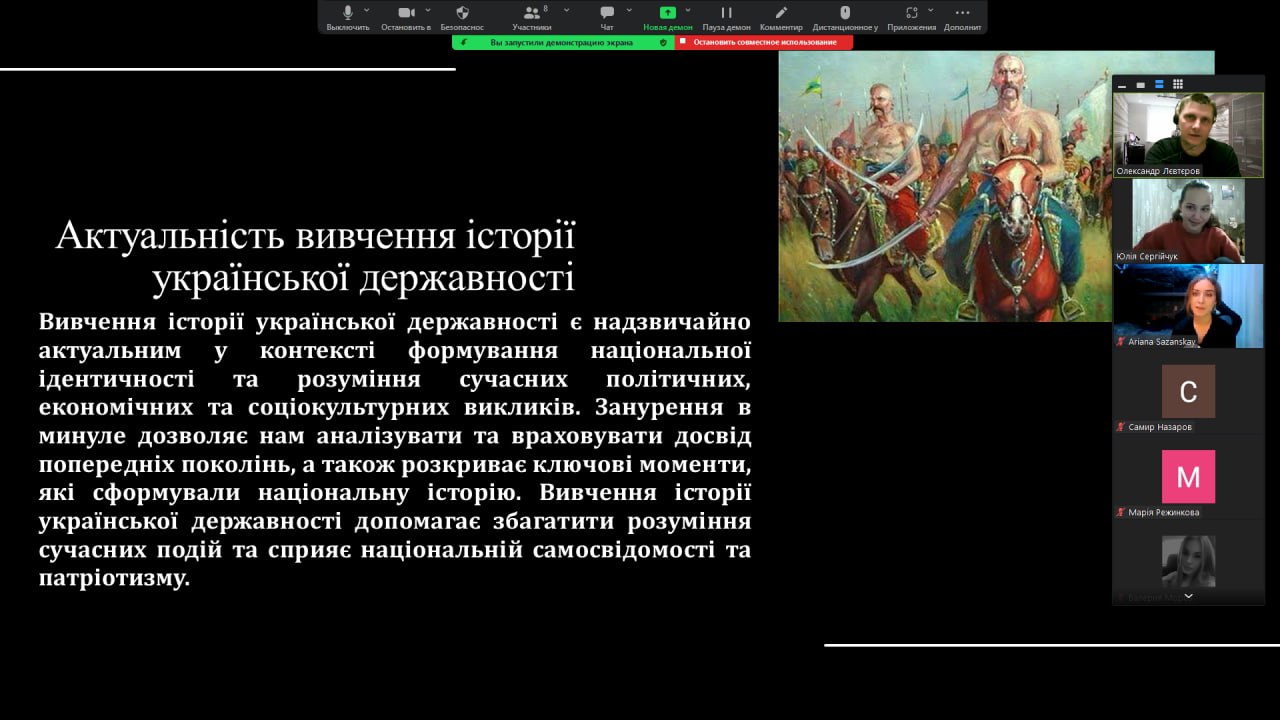Open the Дополнительно three-dots menu
Screen dimensions: 1280x720
tap(962, 17)
